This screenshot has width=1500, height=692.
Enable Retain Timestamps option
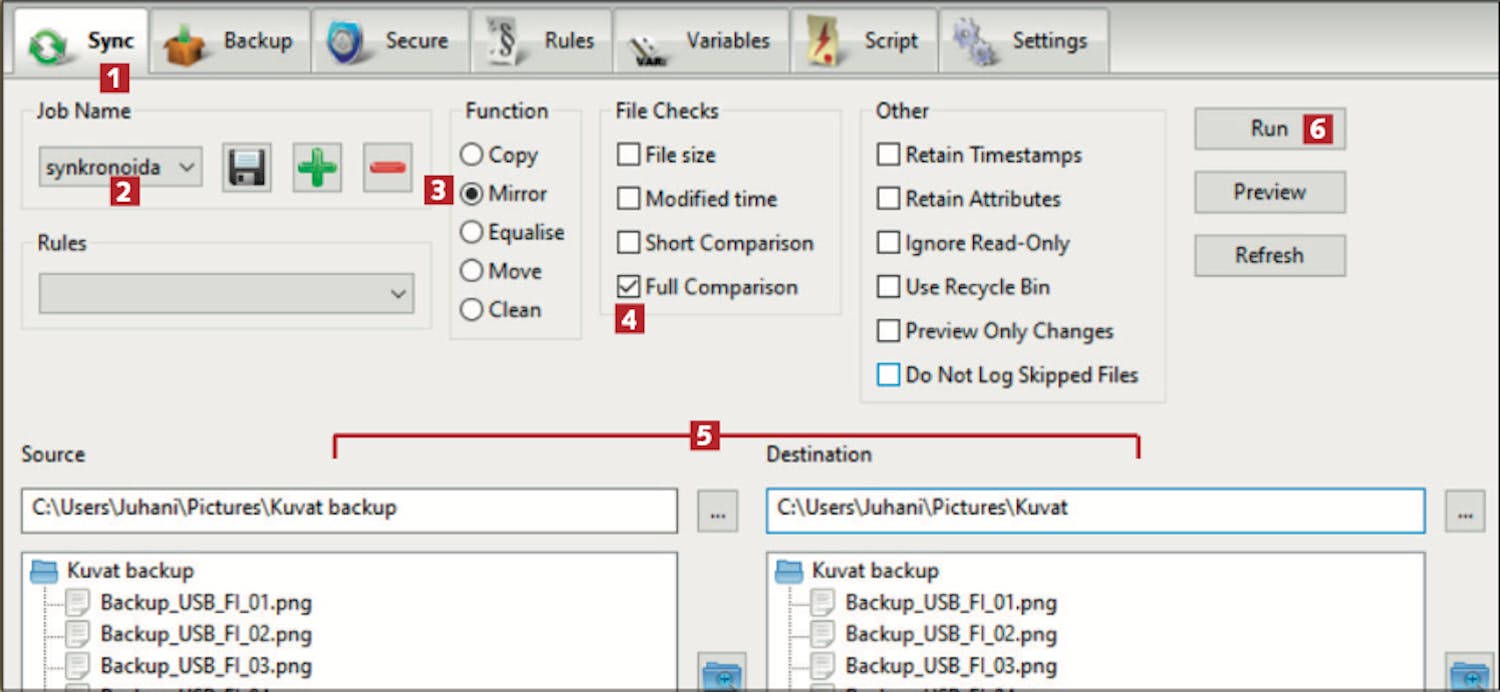[x=888, y=155]
